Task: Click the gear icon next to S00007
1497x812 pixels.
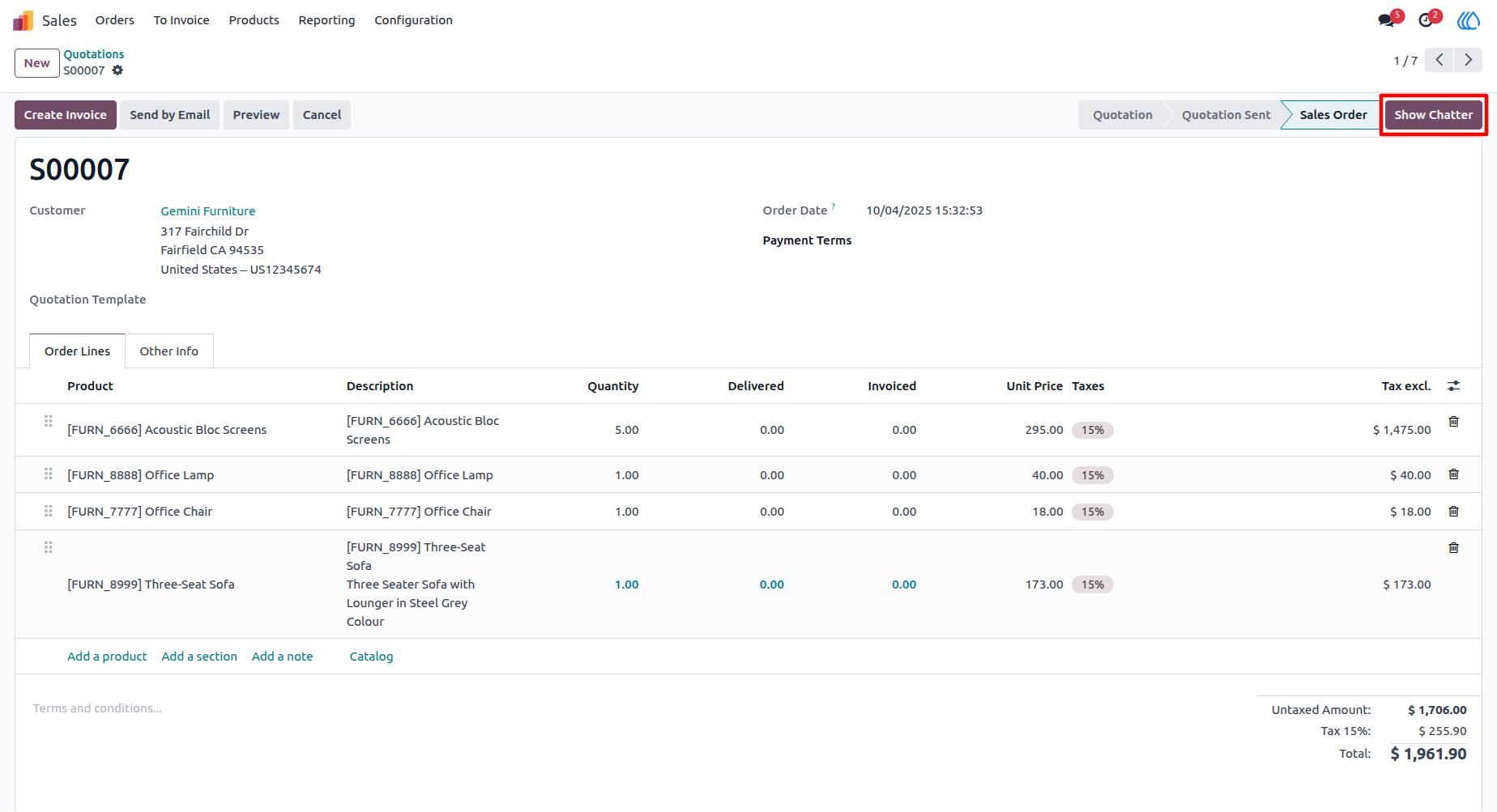Action: pos(117,70)
